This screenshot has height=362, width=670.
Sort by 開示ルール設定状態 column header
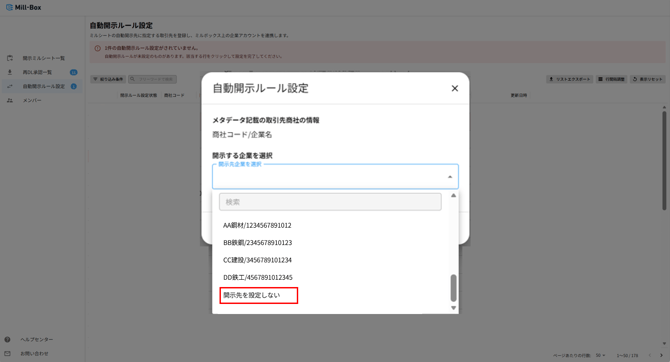click(x=138, y=95)
